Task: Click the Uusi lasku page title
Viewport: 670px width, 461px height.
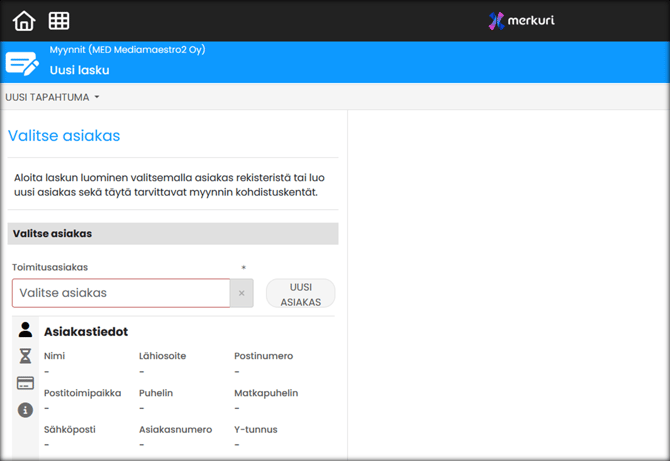Action: (79, 70)
